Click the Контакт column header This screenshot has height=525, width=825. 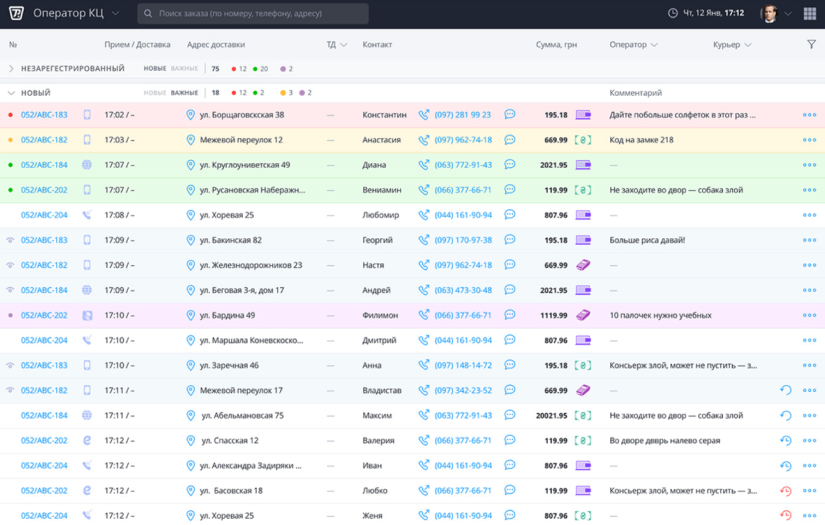377,45
